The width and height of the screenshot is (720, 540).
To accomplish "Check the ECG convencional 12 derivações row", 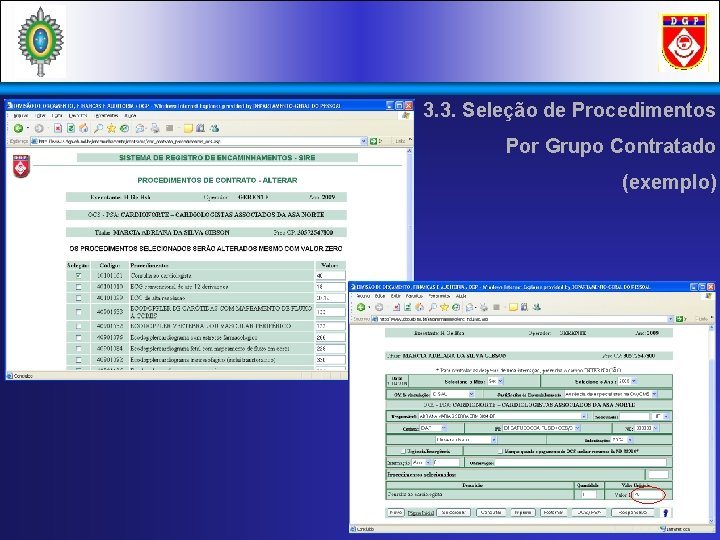I will pyautogui.click(x=79, y=287).
